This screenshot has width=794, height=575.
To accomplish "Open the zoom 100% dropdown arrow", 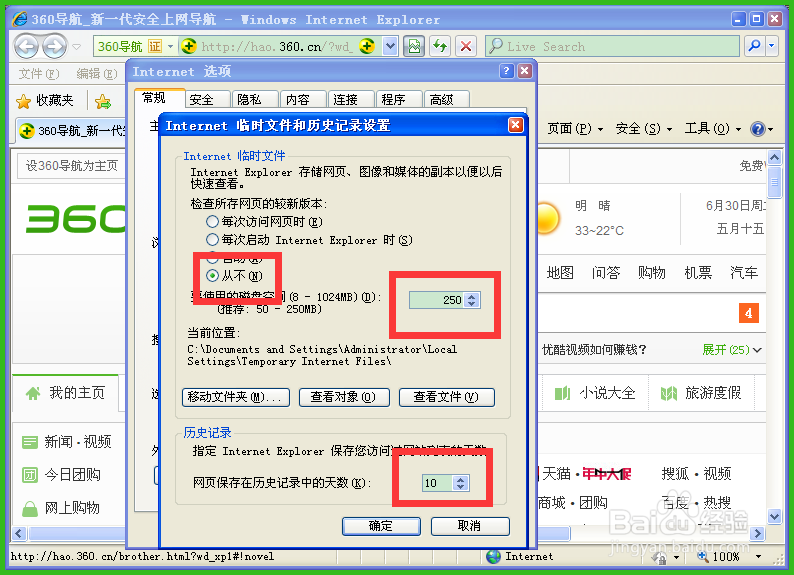I will point(758,557).
